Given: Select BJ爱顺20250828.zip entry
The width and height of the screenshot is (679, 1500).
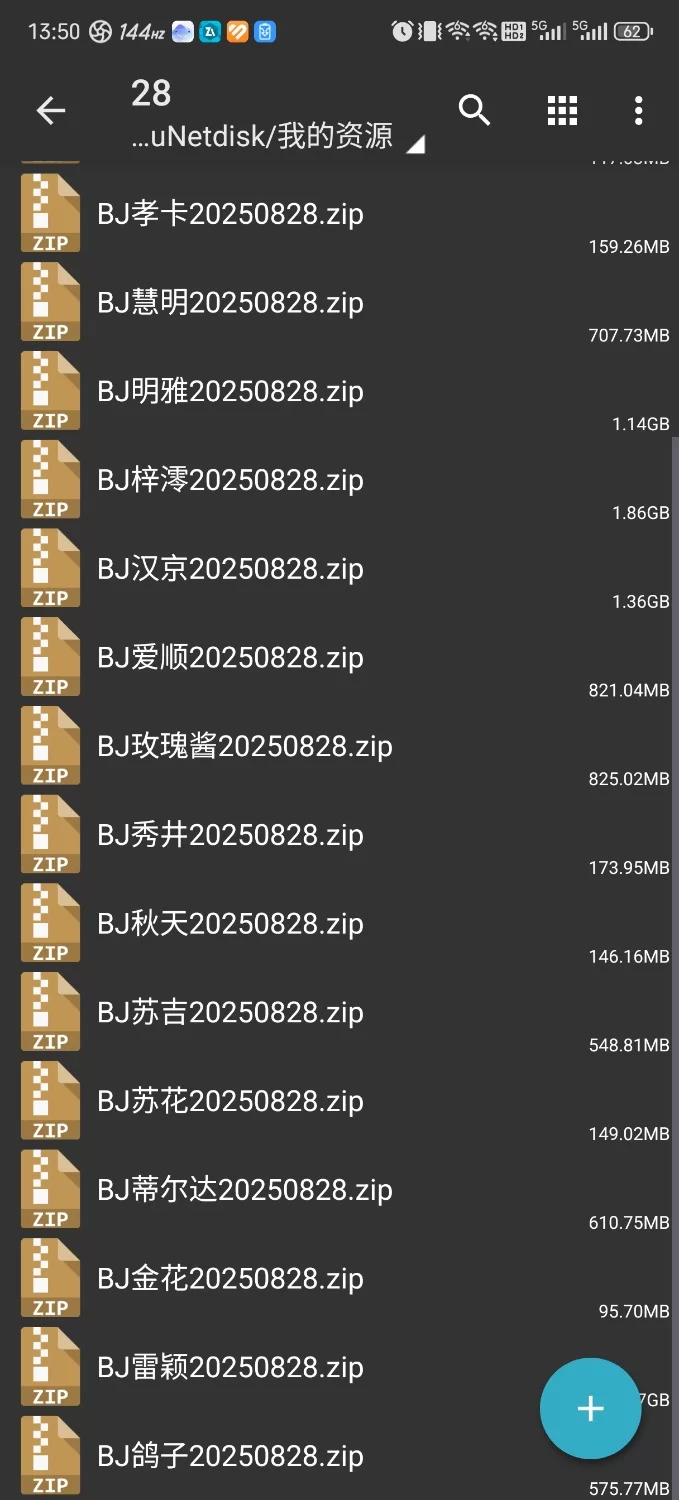Looking at the screenshot, I should click(x=339, y=659).
